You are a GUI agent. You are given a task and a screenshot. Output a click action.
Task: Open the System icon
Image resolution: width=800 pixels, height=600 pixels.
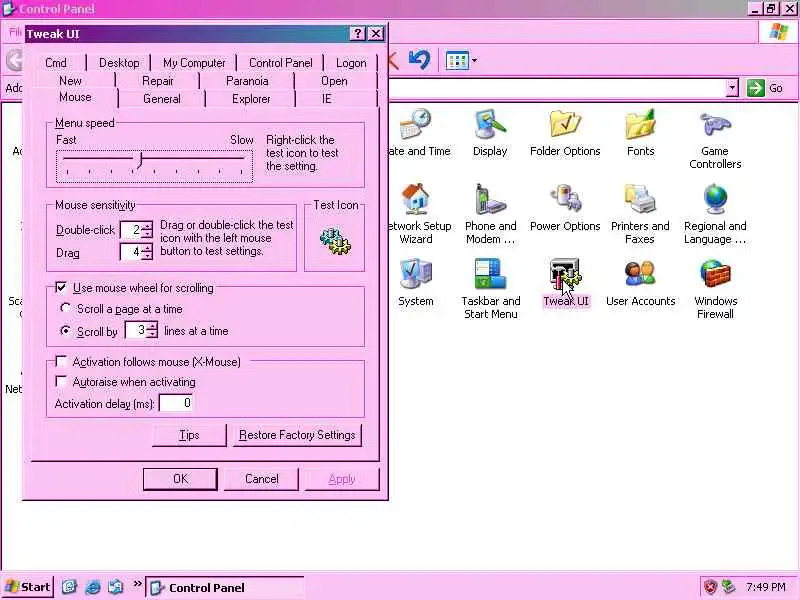416,274
